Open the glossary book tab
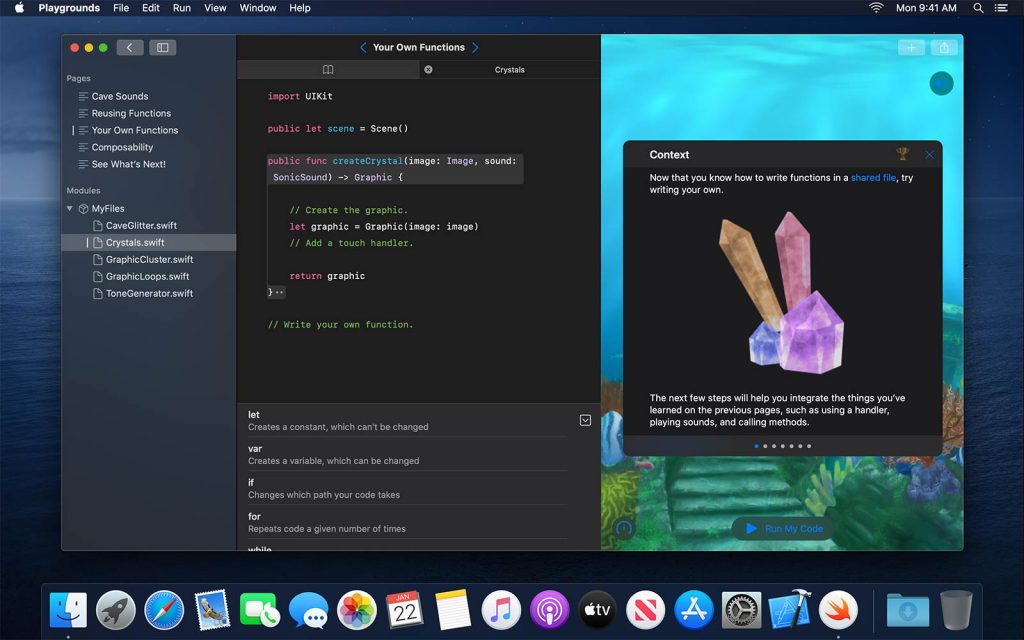The height and width of the screenshot is (640, 1024). (x=328, y=69)
